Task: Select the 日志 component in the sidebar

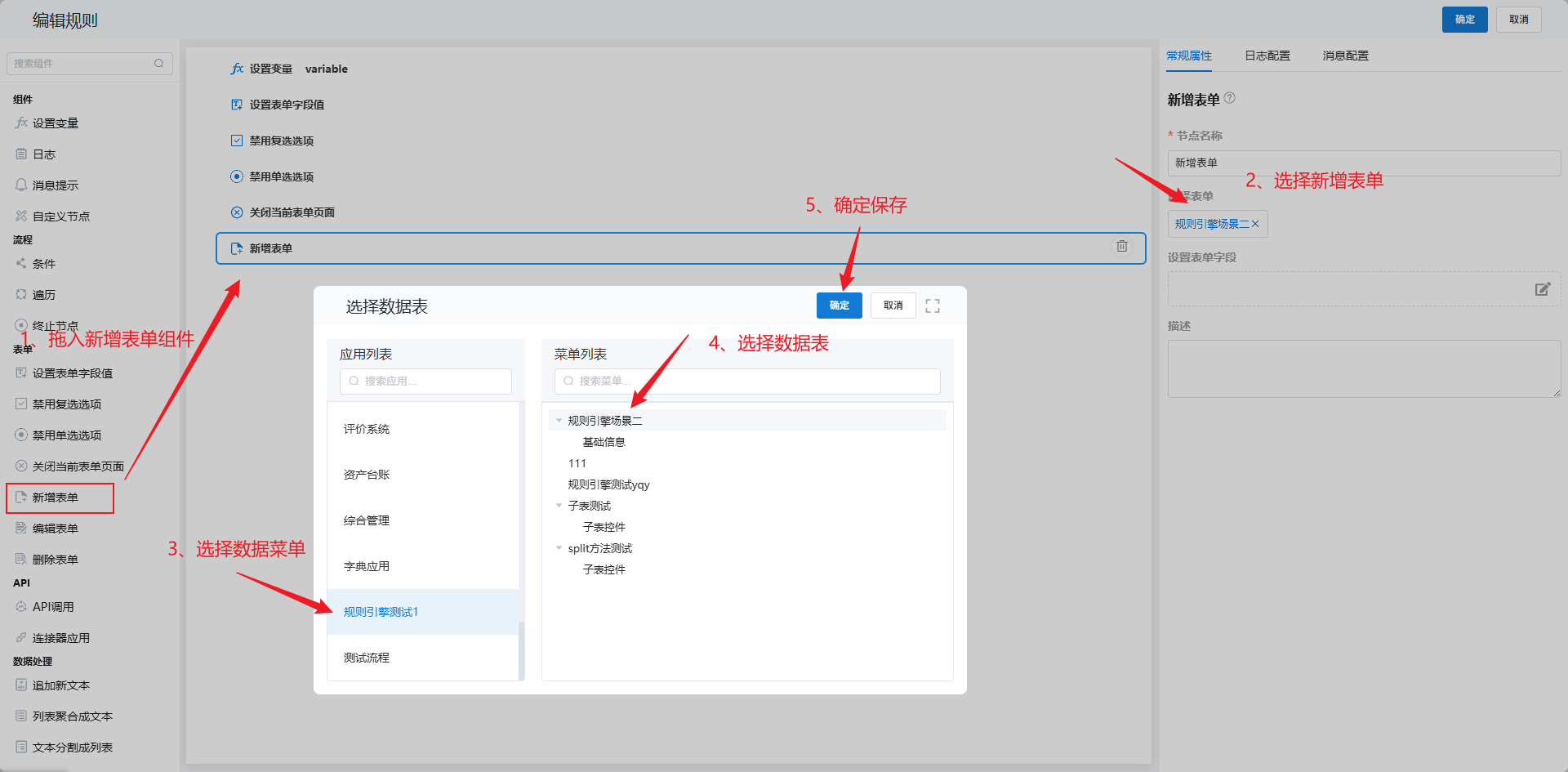Action: click(44, 154)
